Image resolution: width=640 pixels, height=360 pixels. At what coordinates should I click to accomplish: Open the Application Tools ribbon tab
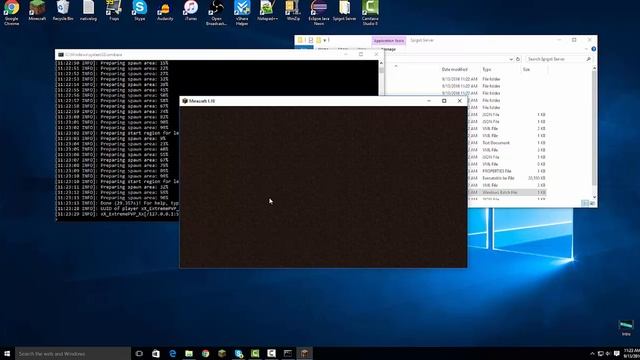tap(389, 40)
